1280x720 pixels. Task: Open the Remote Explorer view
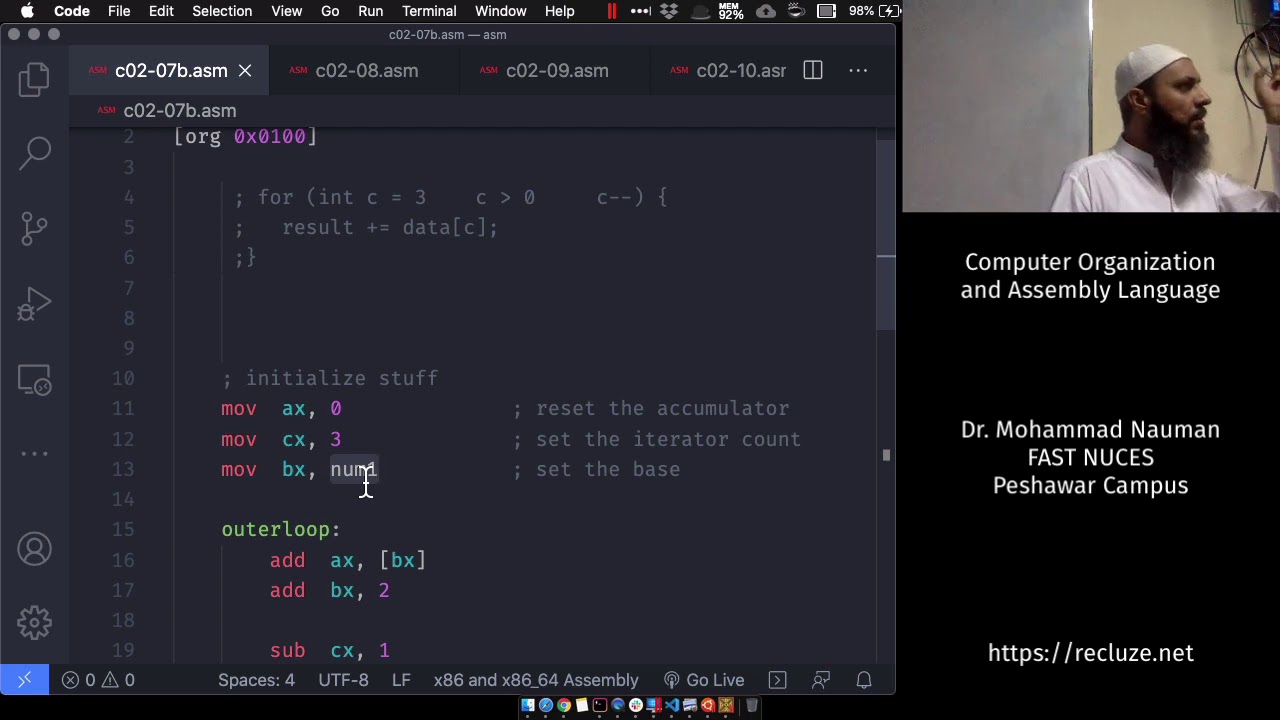[34, 380]
